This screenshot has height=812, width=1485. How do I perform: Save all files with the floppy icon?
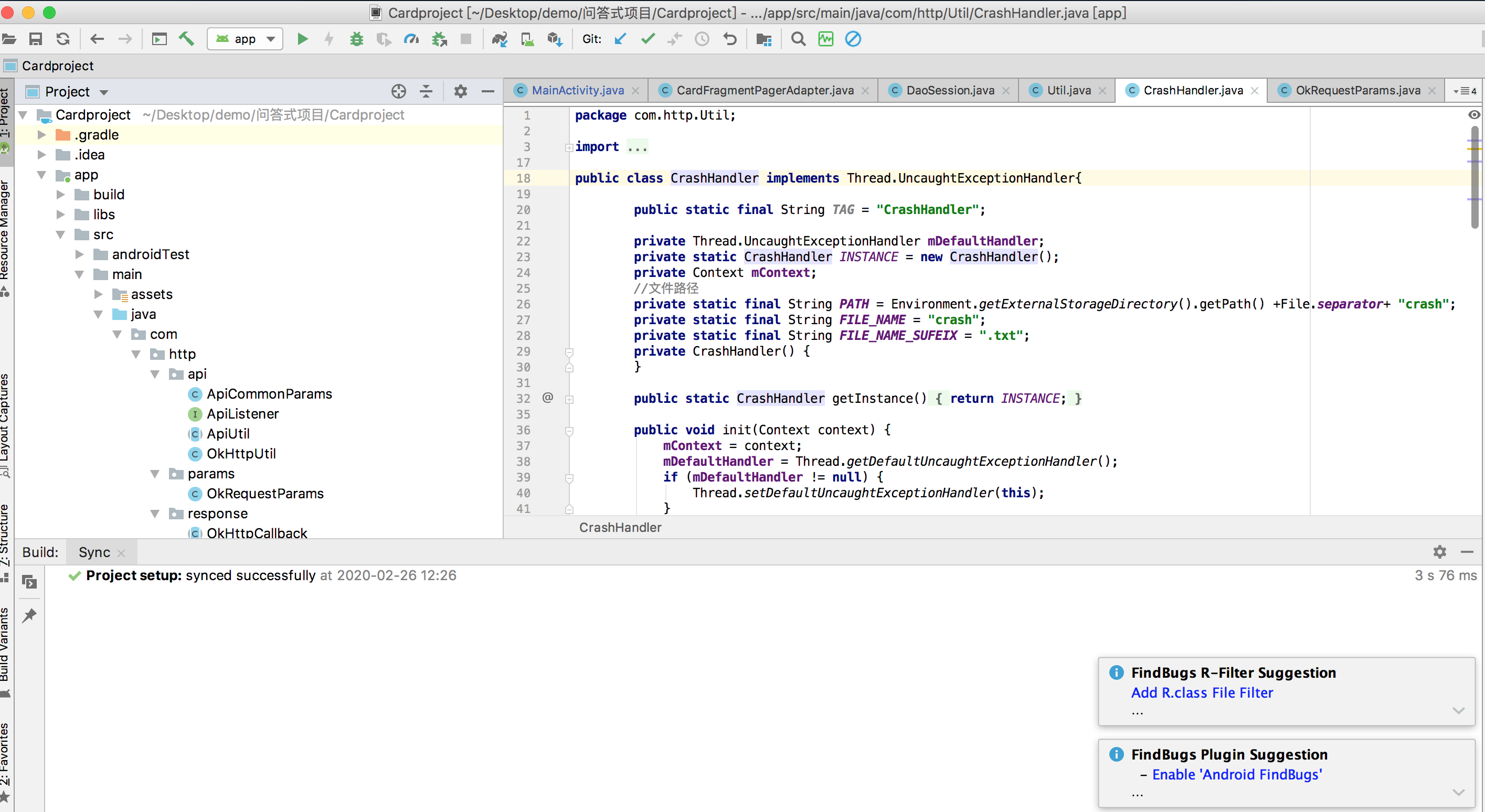[x=36, y=39]
